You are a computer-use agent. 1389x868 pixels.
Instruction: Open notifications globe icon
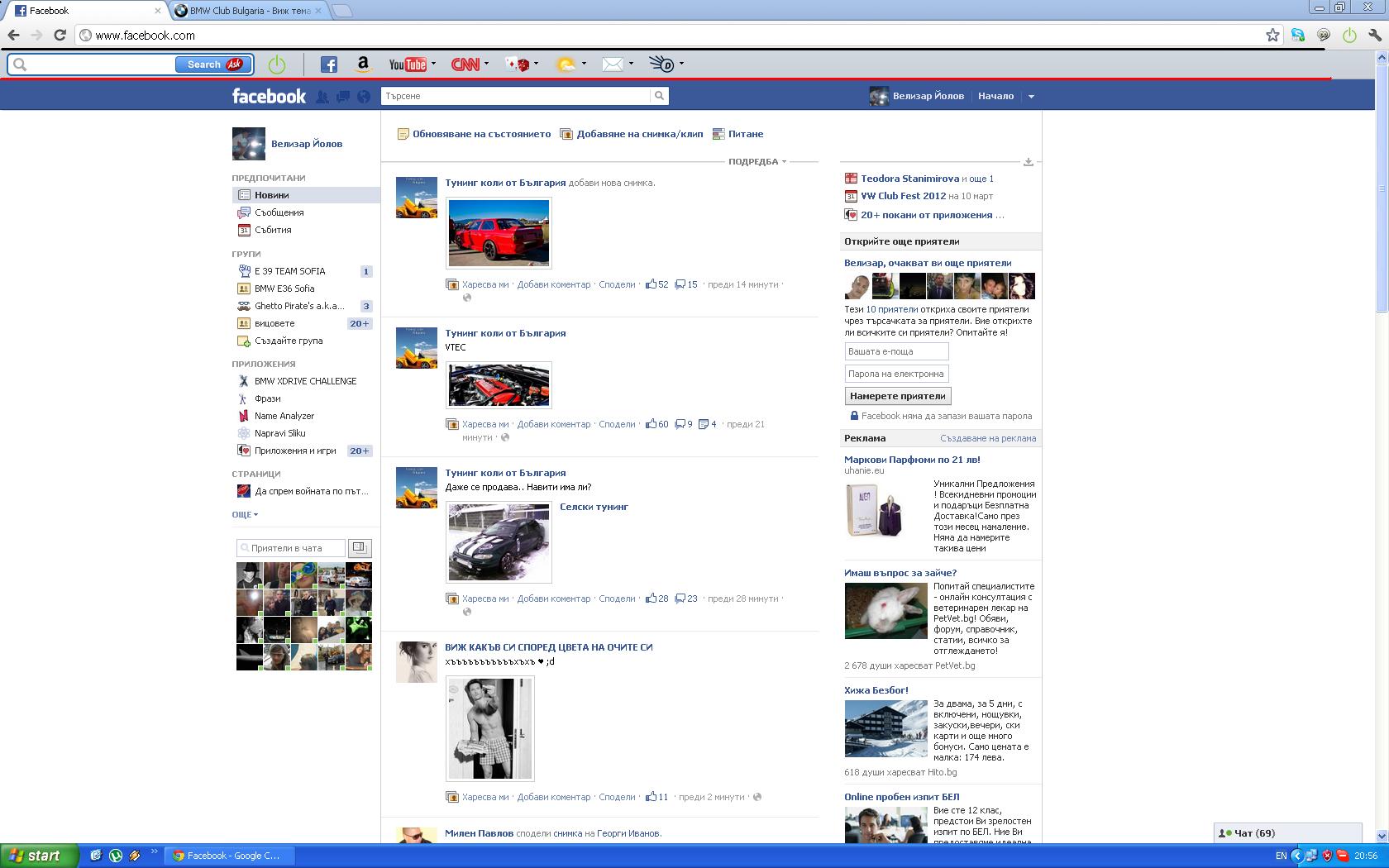click(x=363, y=97)
